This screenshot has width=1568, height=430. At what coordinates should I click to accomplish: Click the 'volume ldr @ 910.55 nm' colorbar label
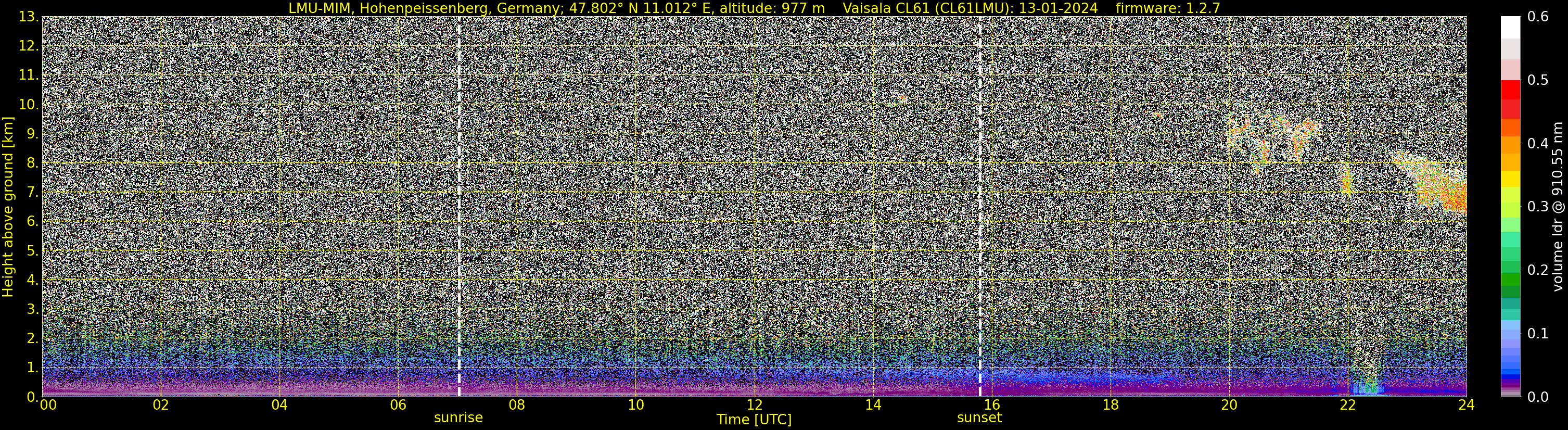(x=1558, y=207)
